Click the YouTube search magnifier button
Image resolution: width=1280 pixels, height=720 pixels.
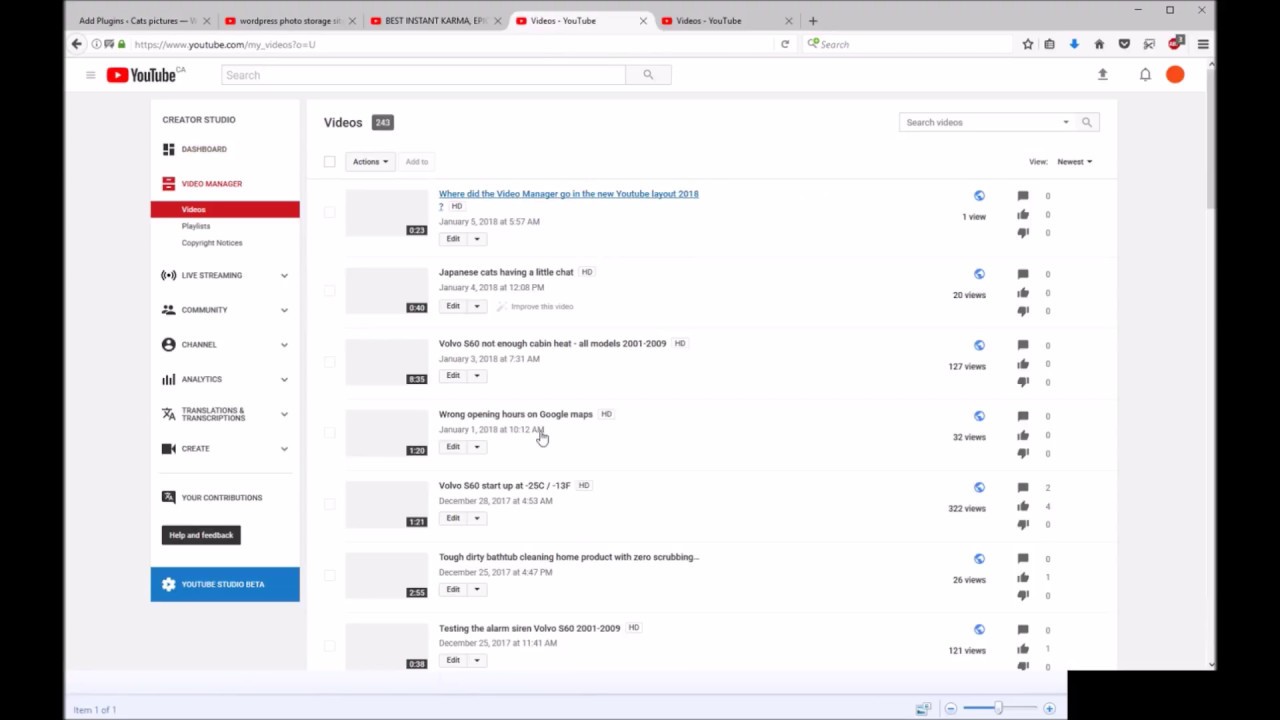(x=648, y=75)
